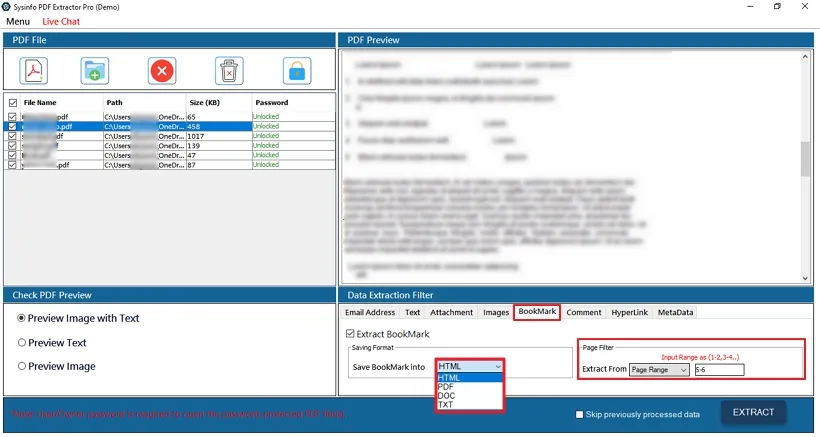
Task: Toggle the Extract BookMark checkbox
Action: click(x=350, y=334)
